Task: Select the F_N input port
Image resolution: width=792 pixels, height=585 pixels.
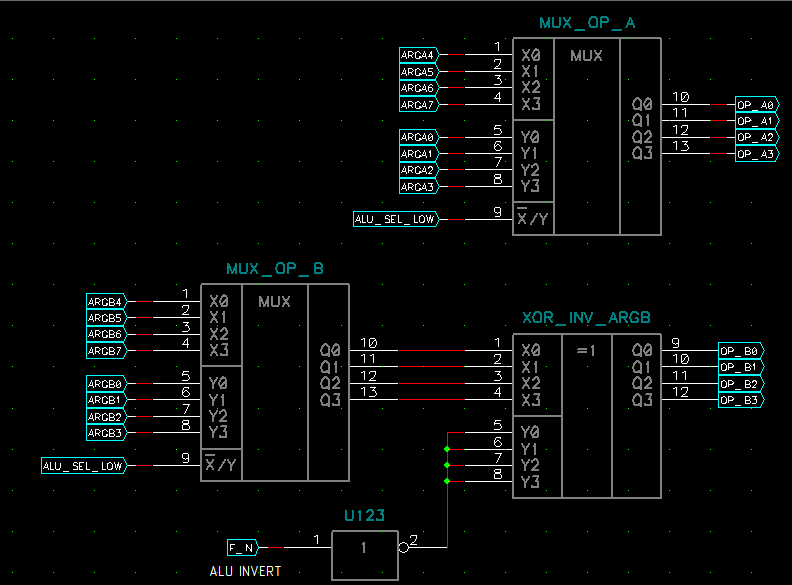Action: pos(242,547)
